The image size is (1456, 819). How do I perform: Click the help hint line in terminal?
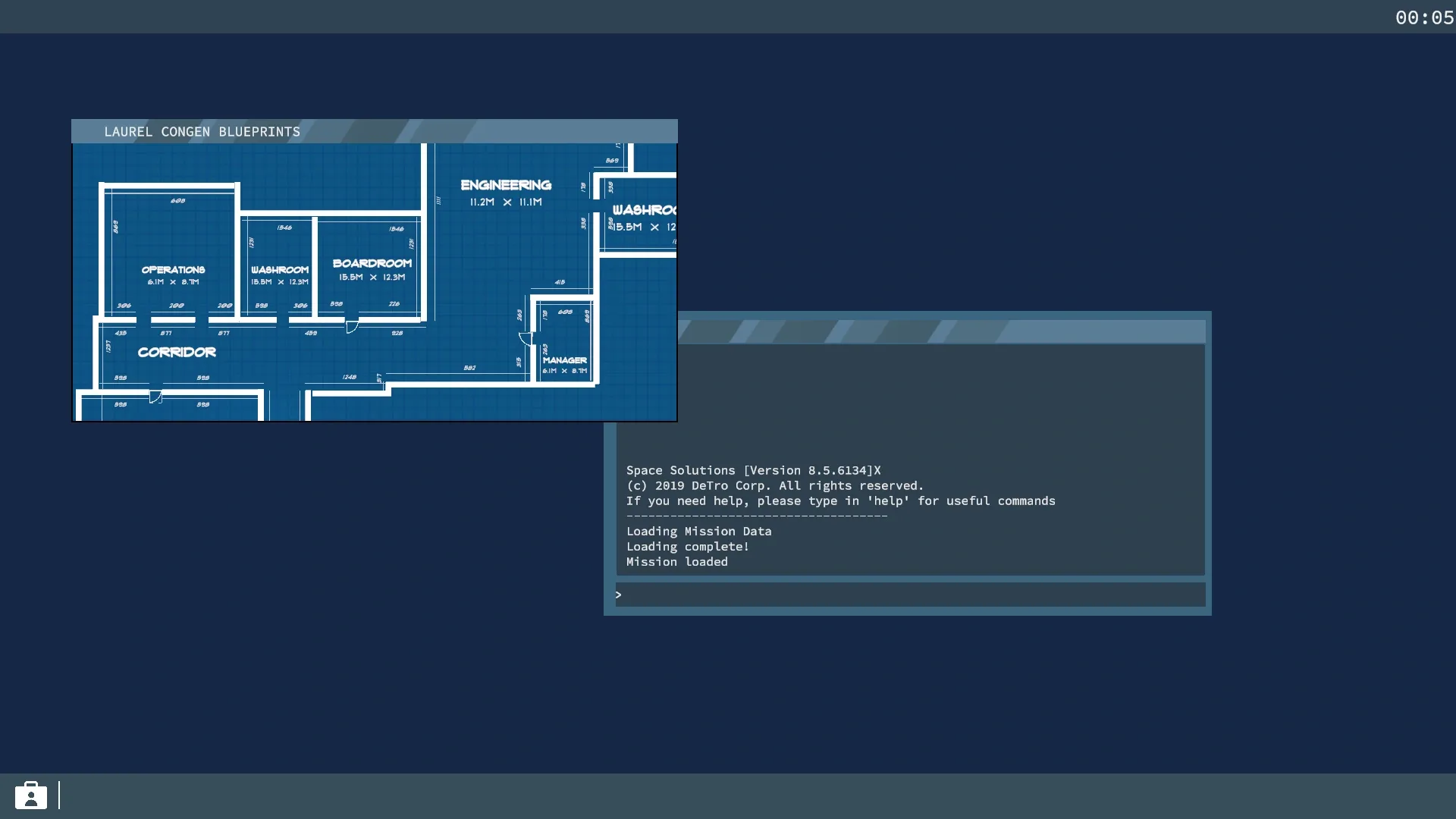tap(840, 501)
